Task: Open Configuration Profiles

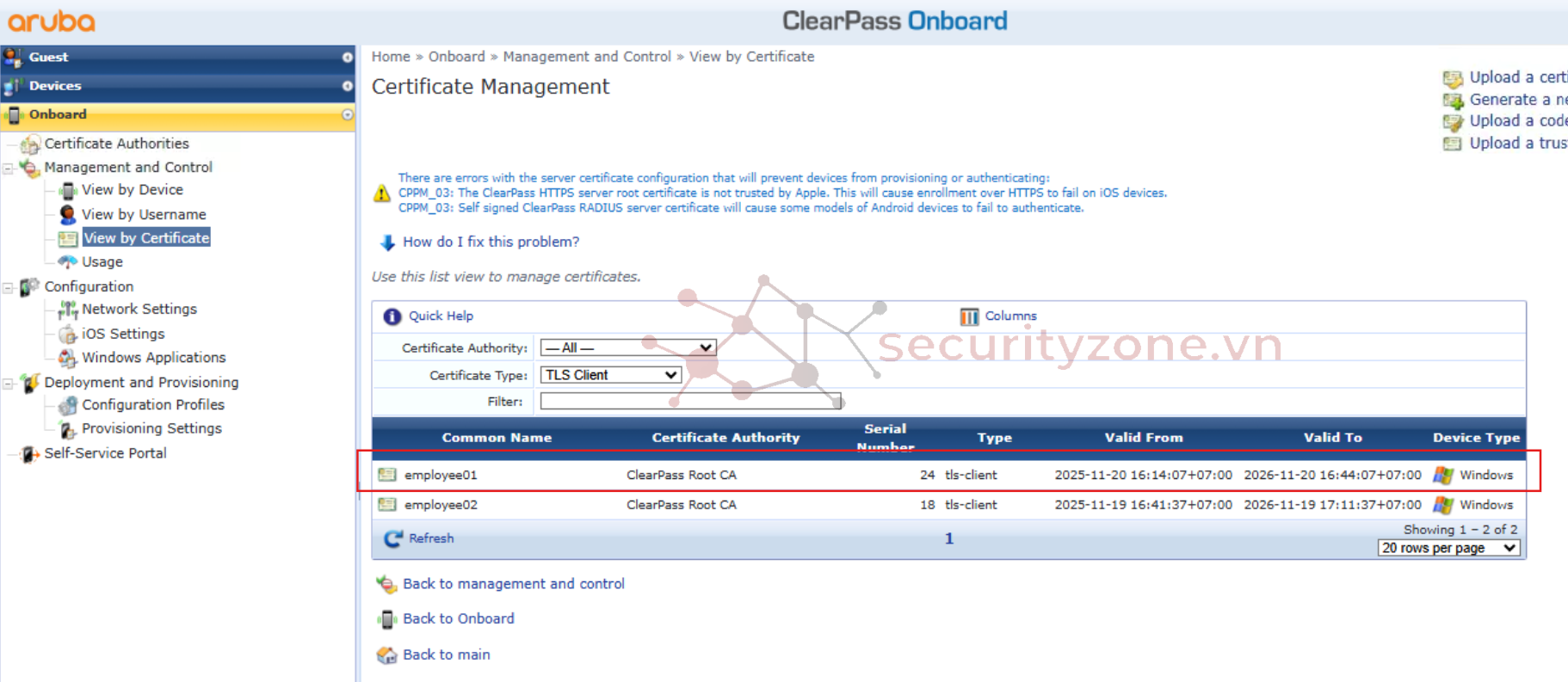Action: 153,405
